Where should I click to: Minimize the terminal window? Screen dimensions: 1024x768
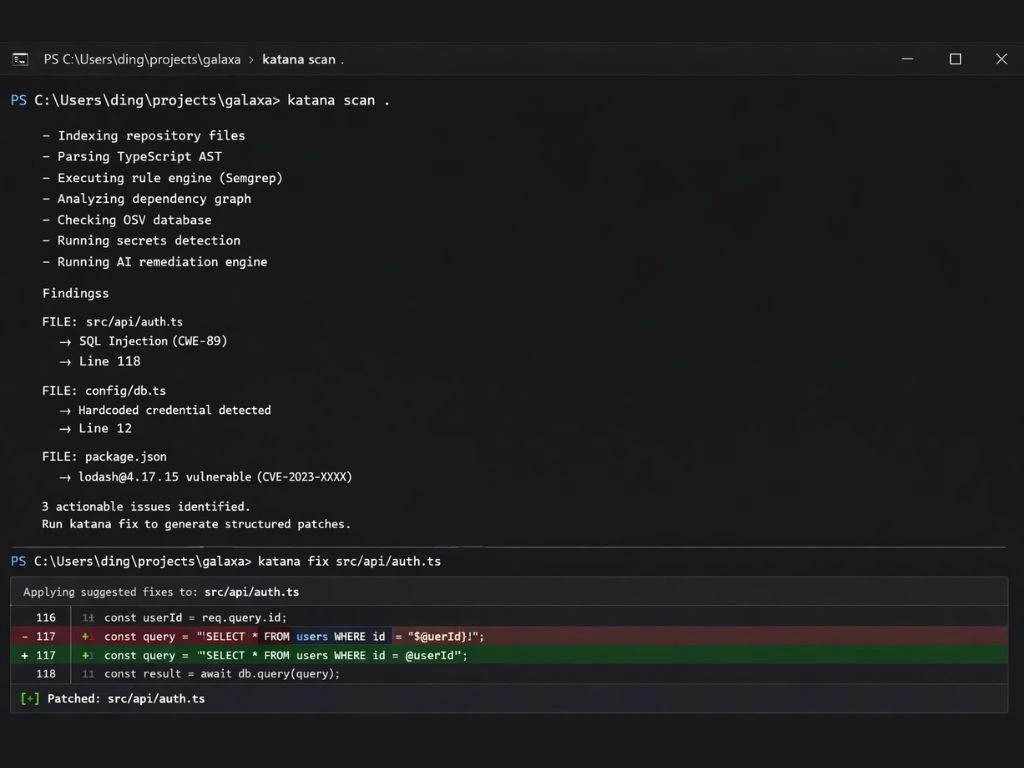907,59
